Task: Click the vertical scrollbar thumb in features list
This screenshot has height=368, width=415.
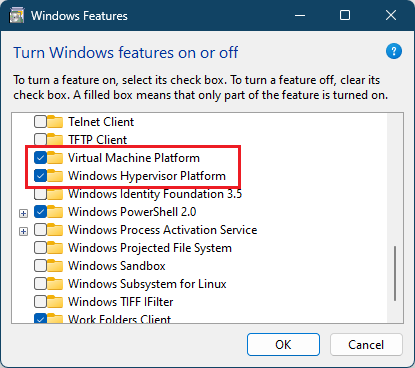Action: (395, 273)
